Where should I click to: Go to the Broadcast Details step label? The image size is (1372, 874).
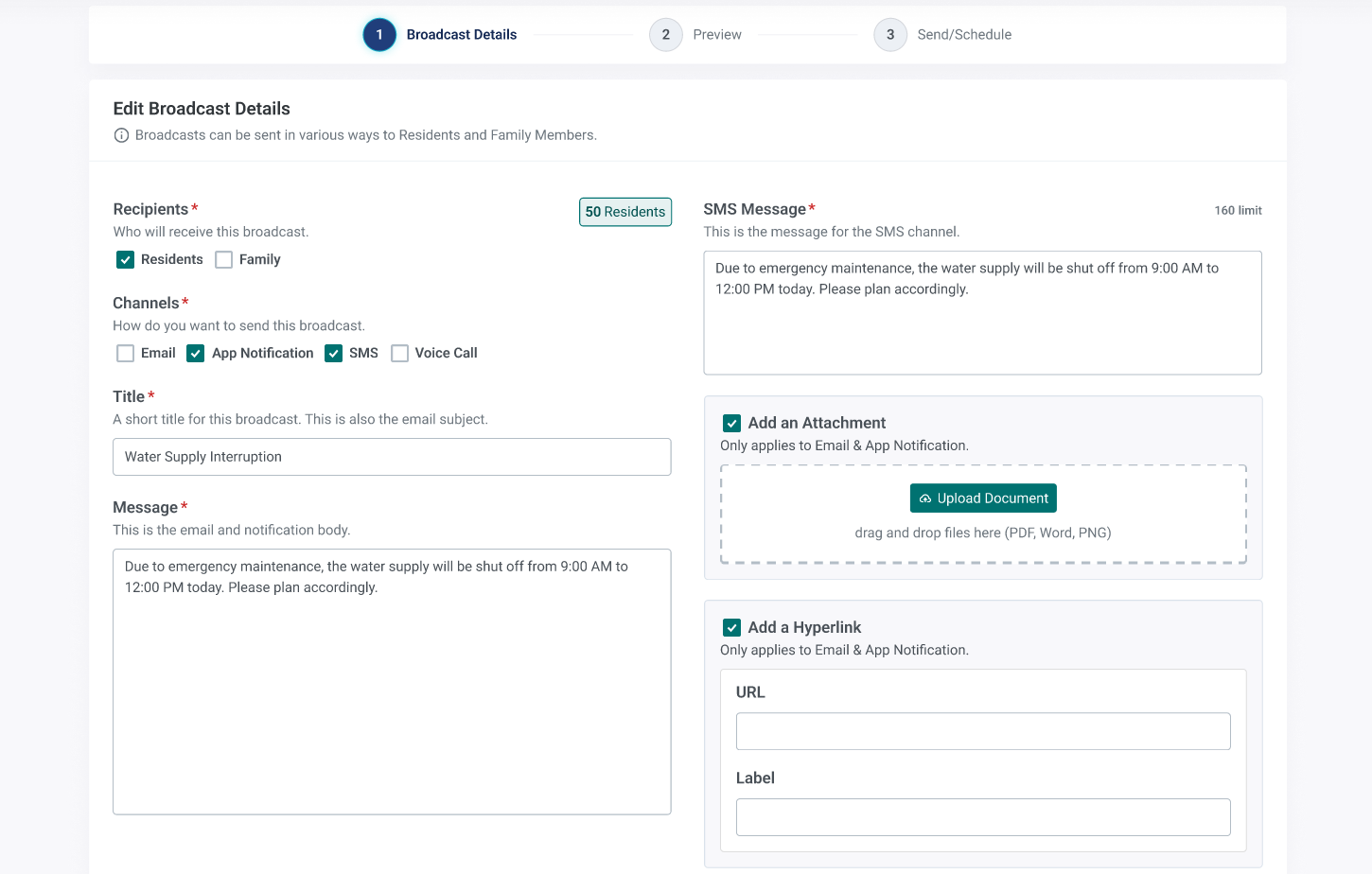tap(462, 35)
